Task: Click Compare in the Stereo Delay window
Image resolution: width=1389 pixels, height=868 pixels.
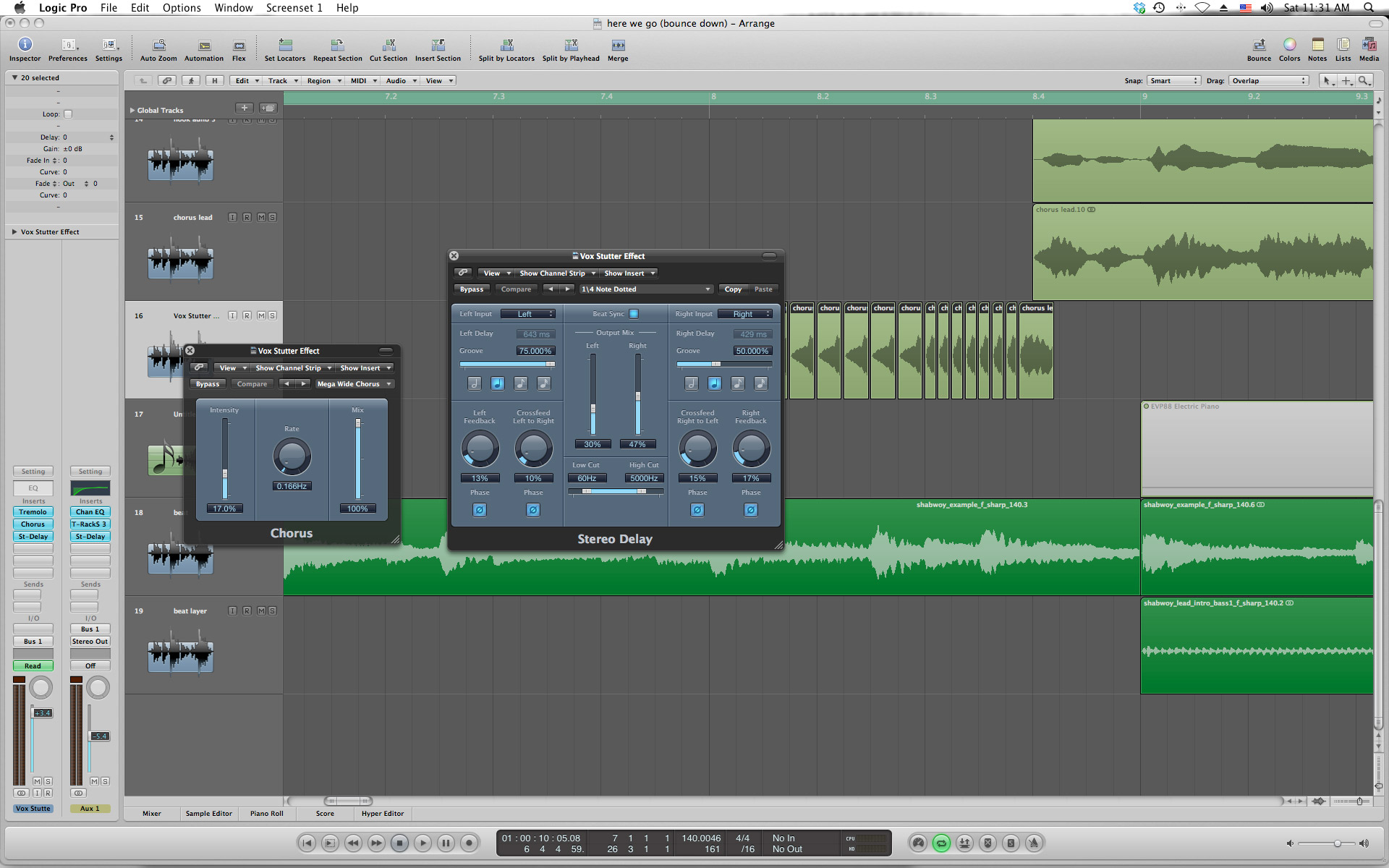Action: [x=516, y=289]
